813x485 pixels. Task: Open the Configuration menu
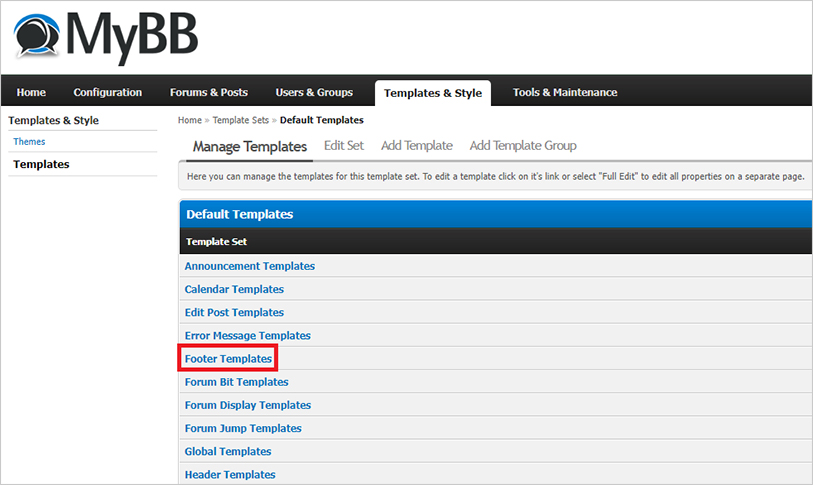click(107, 92)
